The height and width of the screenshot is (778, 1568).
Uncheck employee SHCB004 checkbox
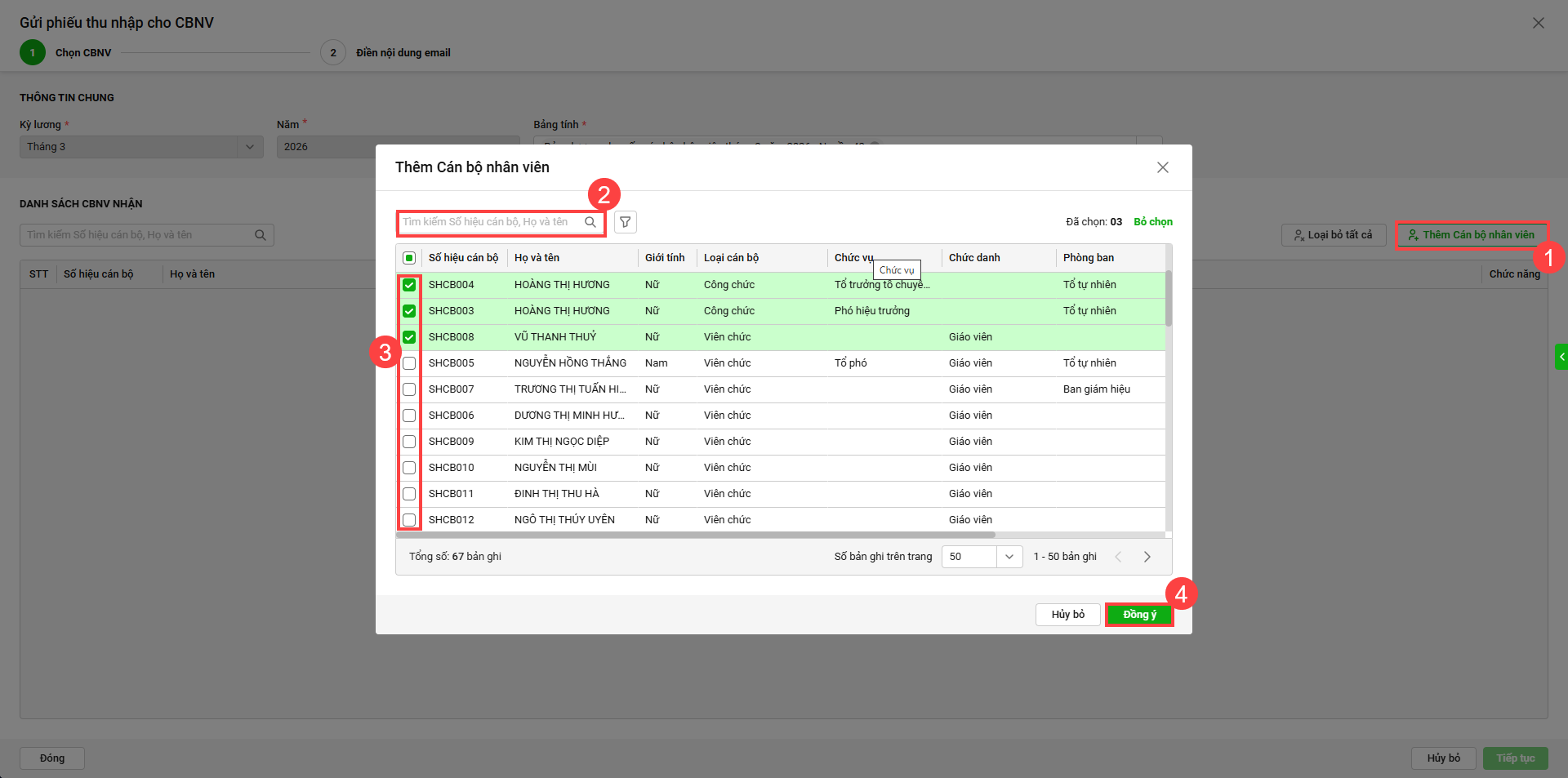click(409, 285)
